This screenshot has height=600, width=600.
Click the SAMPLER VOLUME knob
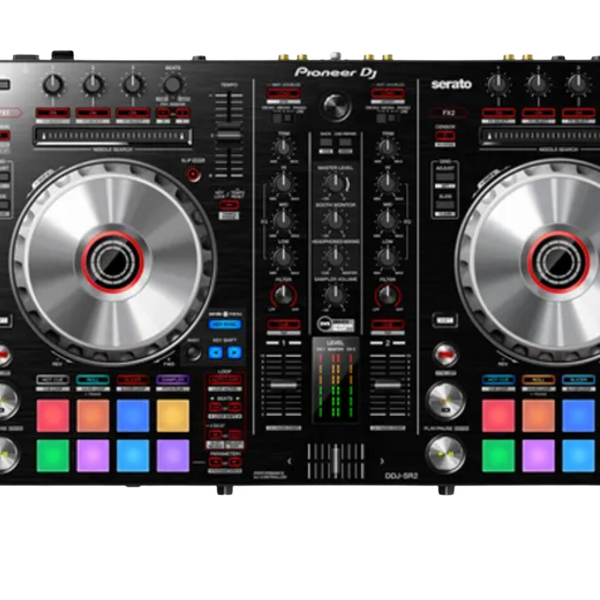click(x=335, y=295)
